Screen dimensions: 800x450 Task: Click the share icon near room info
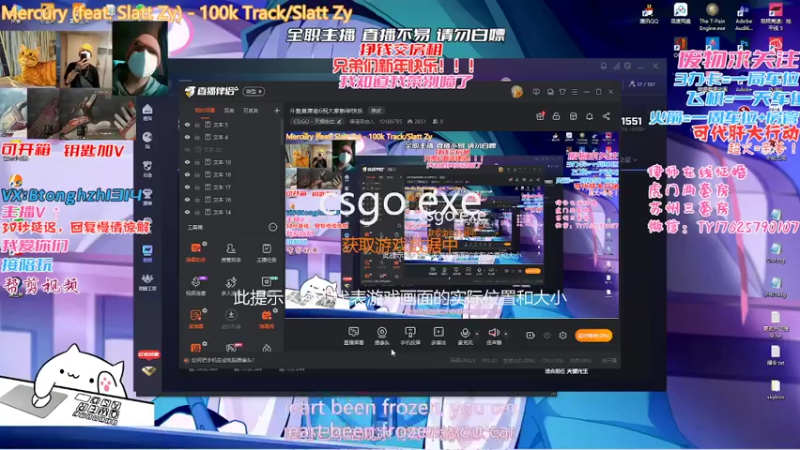tap(606, 116)
